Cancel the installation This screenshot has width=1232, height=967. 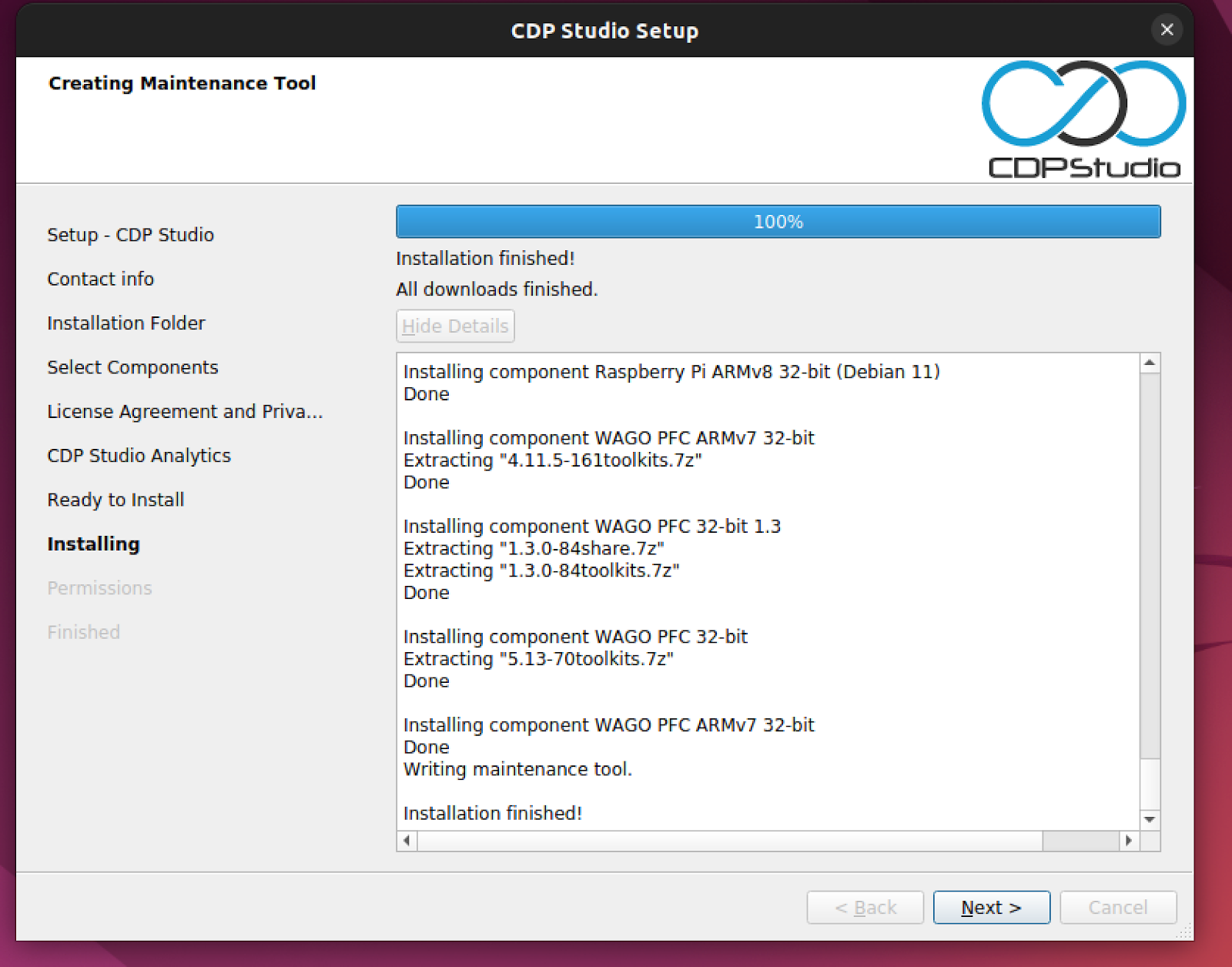(1117, 907)
